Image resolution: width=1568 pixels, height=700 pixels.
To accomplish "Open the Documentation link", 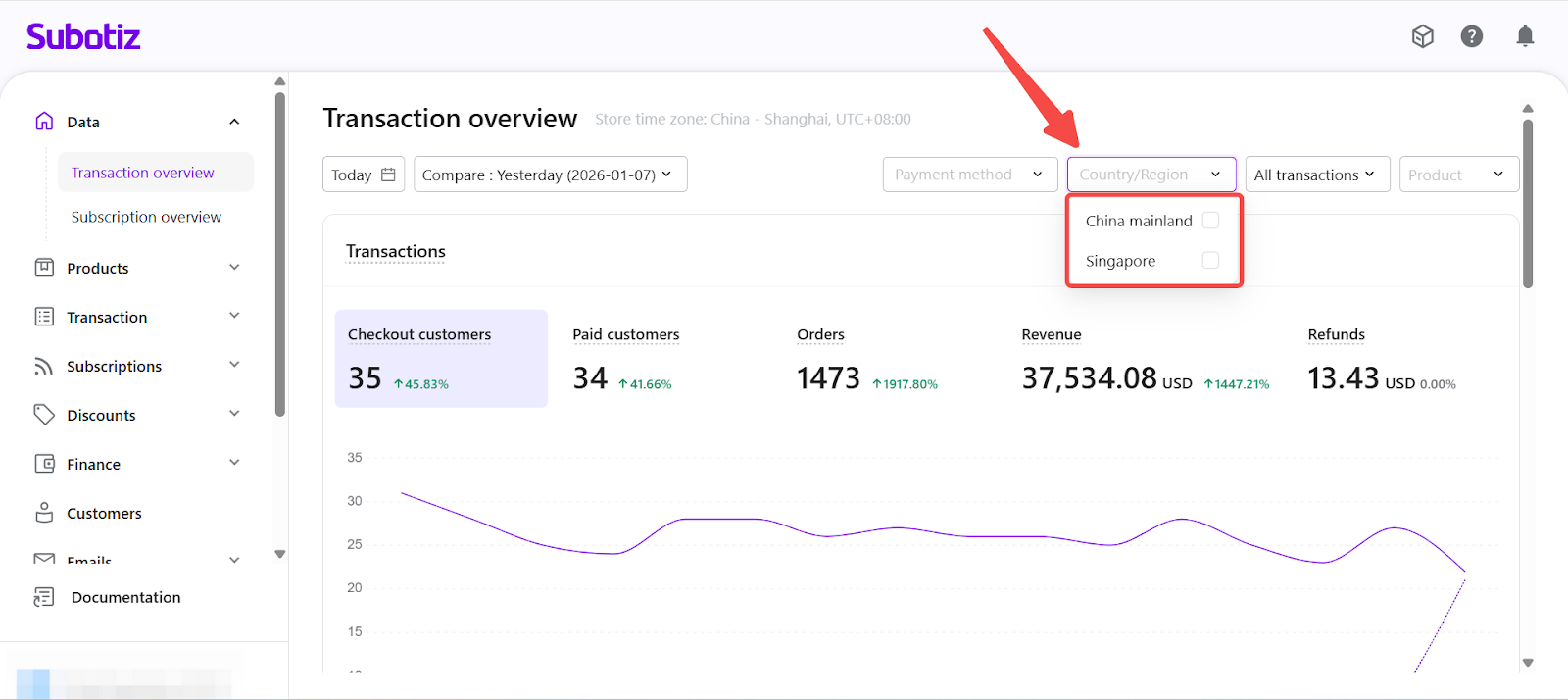I will (x=125, y=597).
